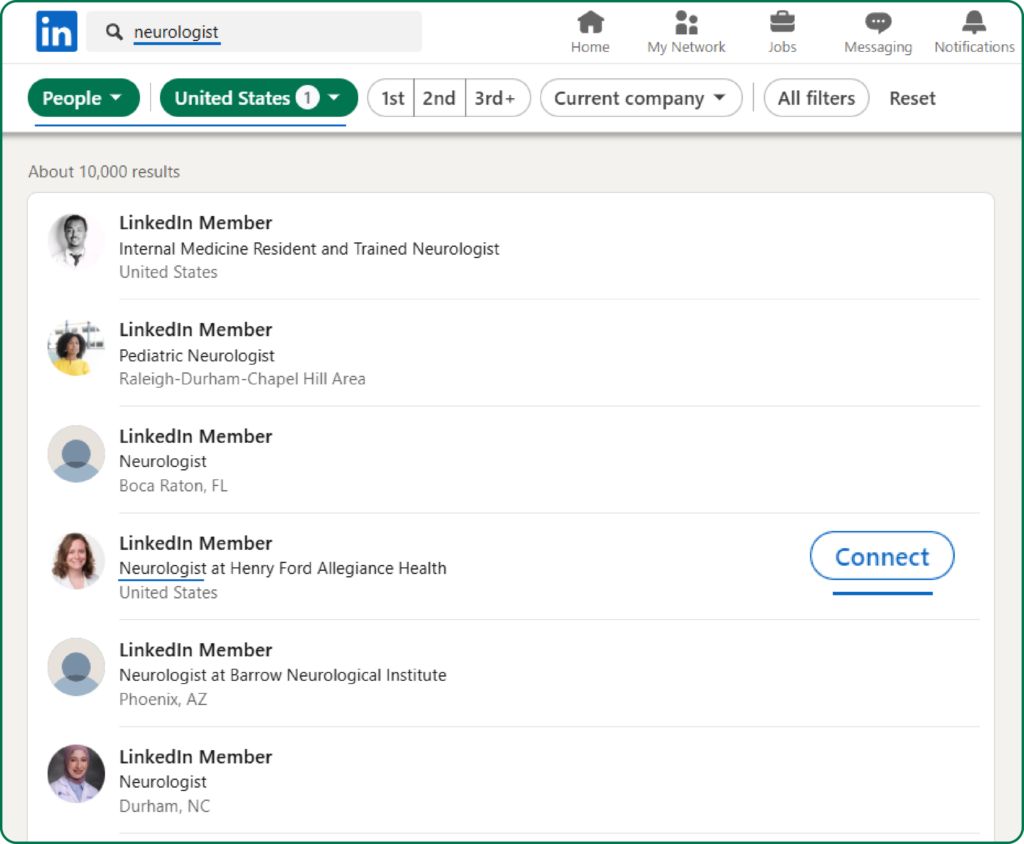Screen dimensions: 1024x844
Task: Click the LinkedIn logo icon
Action: (56, 31)
